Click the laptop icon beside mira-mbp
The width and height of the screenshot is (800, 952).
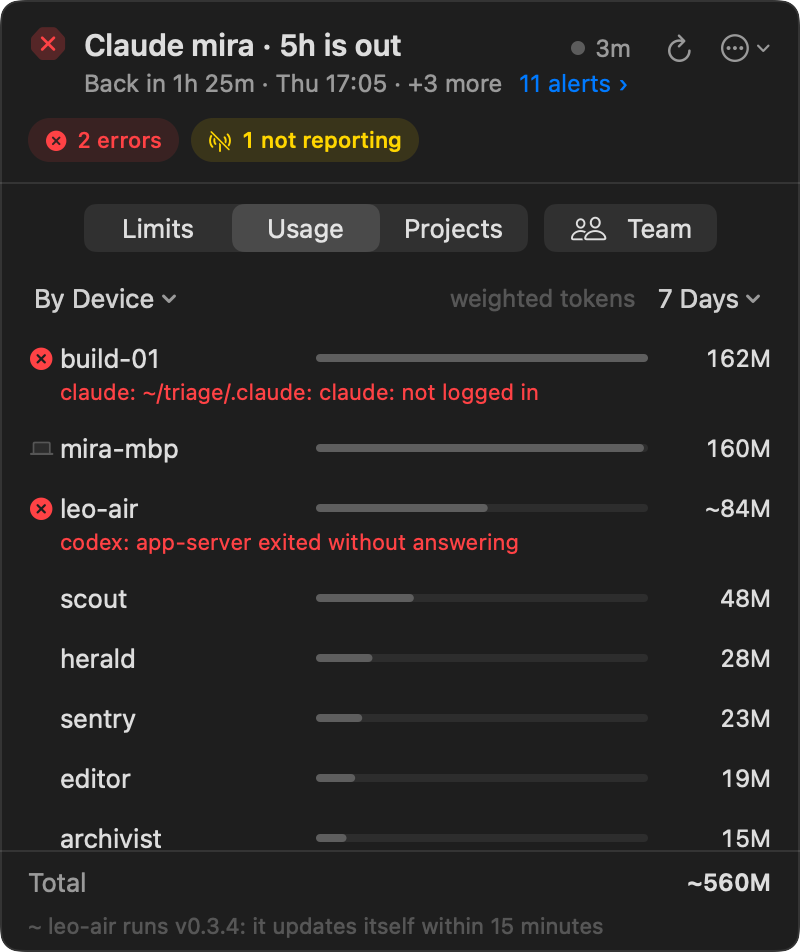41,449
